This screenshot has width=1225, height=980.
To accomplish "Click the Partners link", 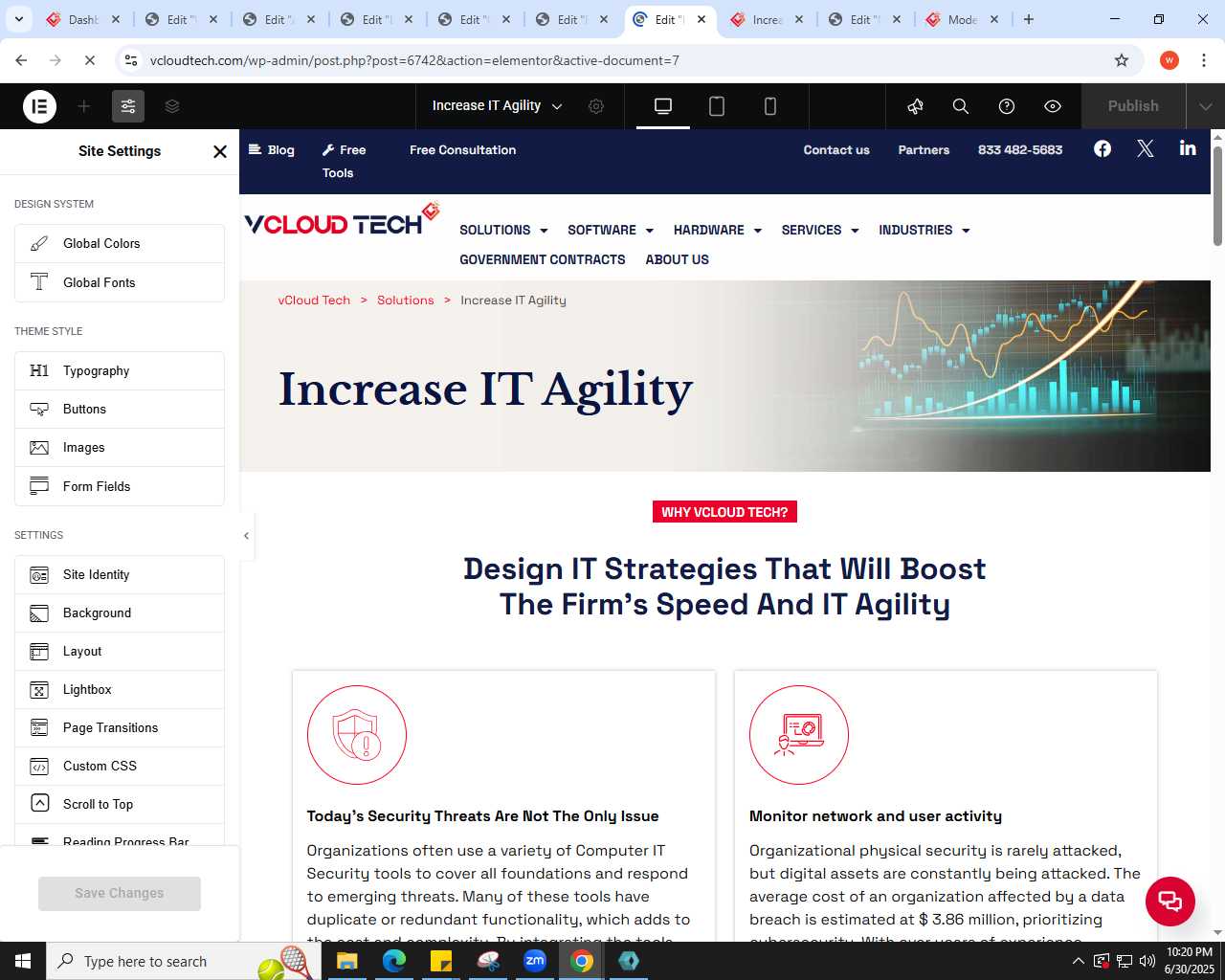I will coord(924,149).
